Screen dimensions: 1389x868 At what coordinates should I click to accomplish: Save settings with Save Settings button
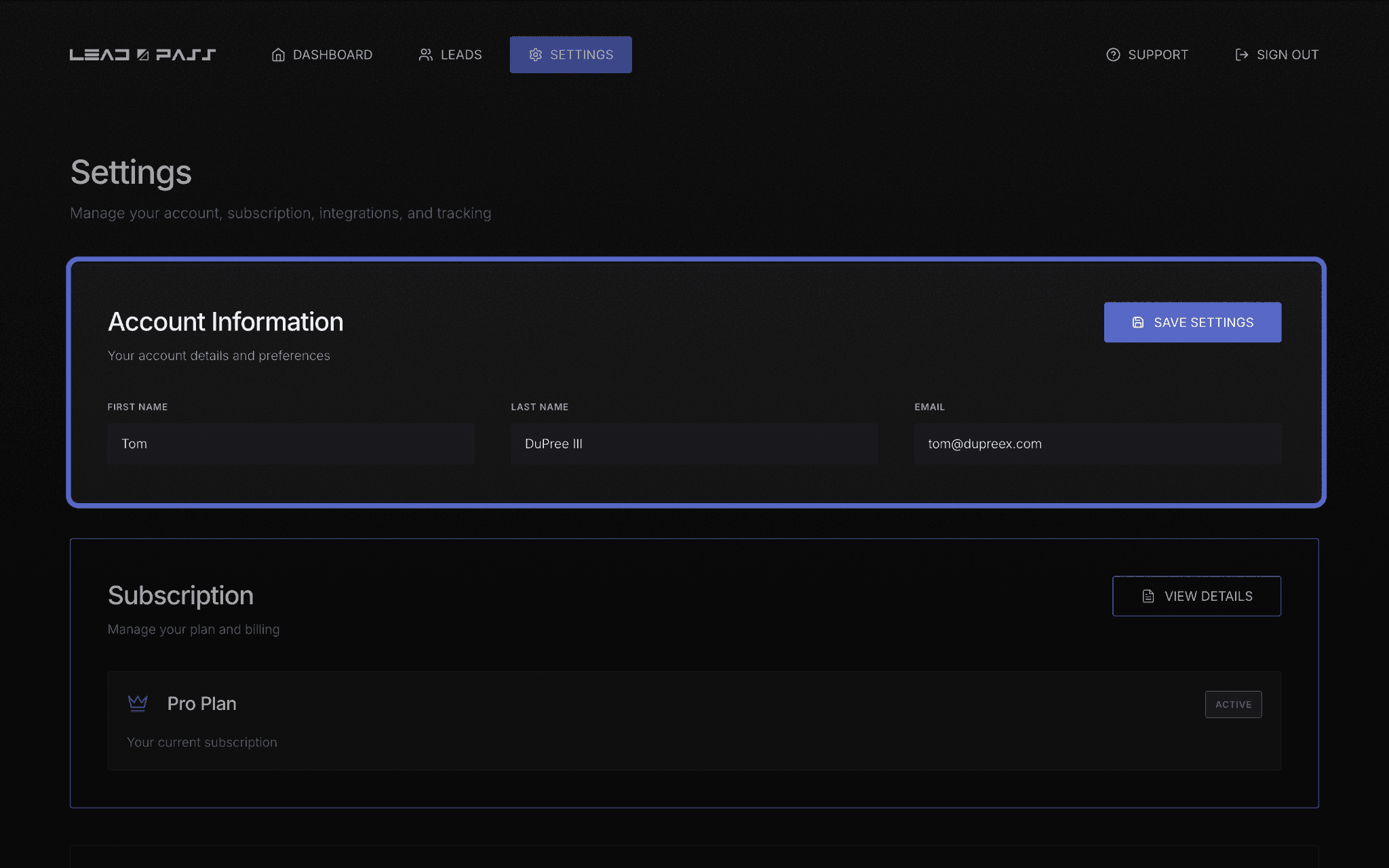point(1192,322)
